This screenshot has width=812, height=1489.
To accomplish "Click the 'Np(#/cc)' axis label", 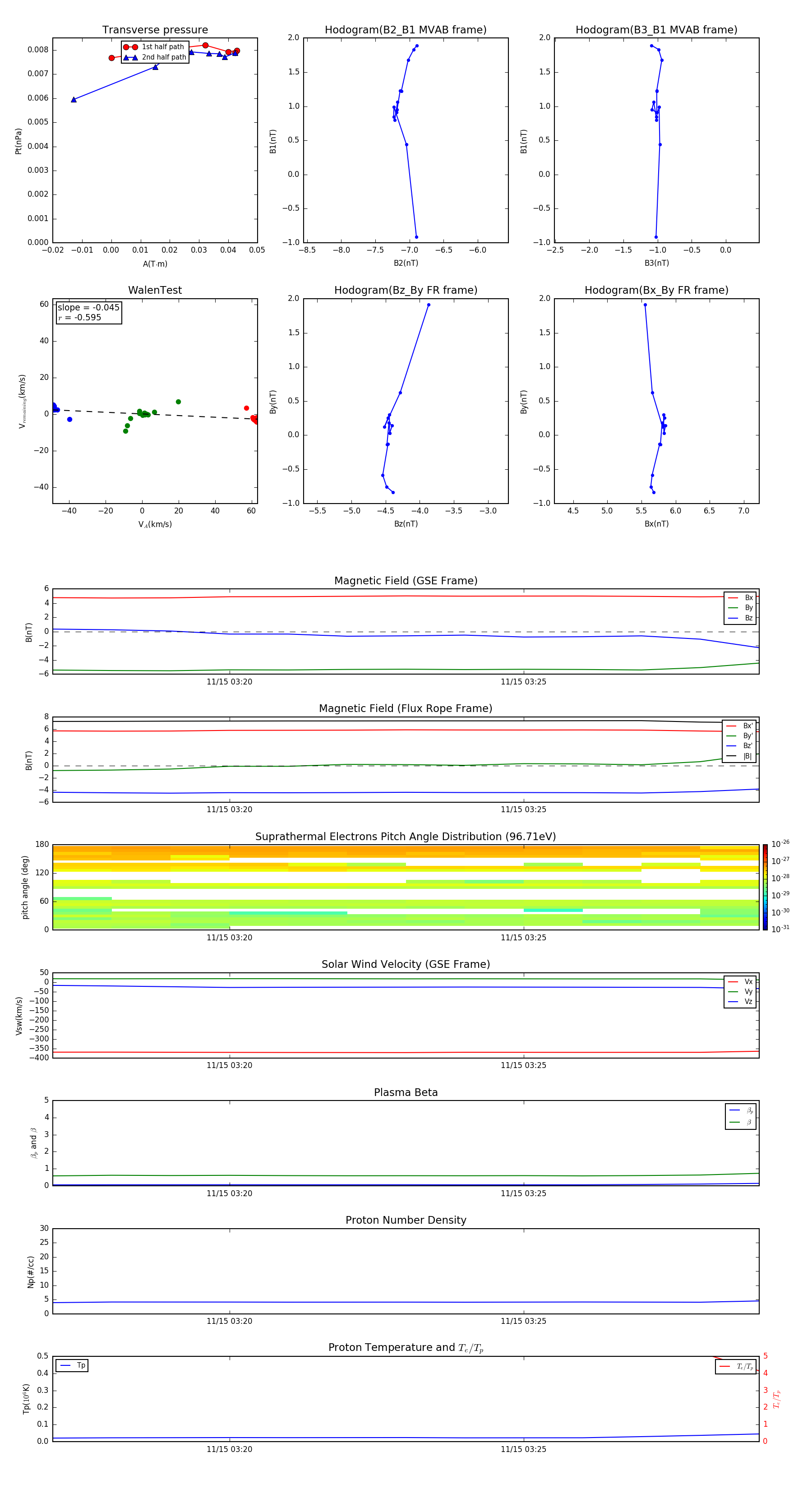I will 30,1272.
